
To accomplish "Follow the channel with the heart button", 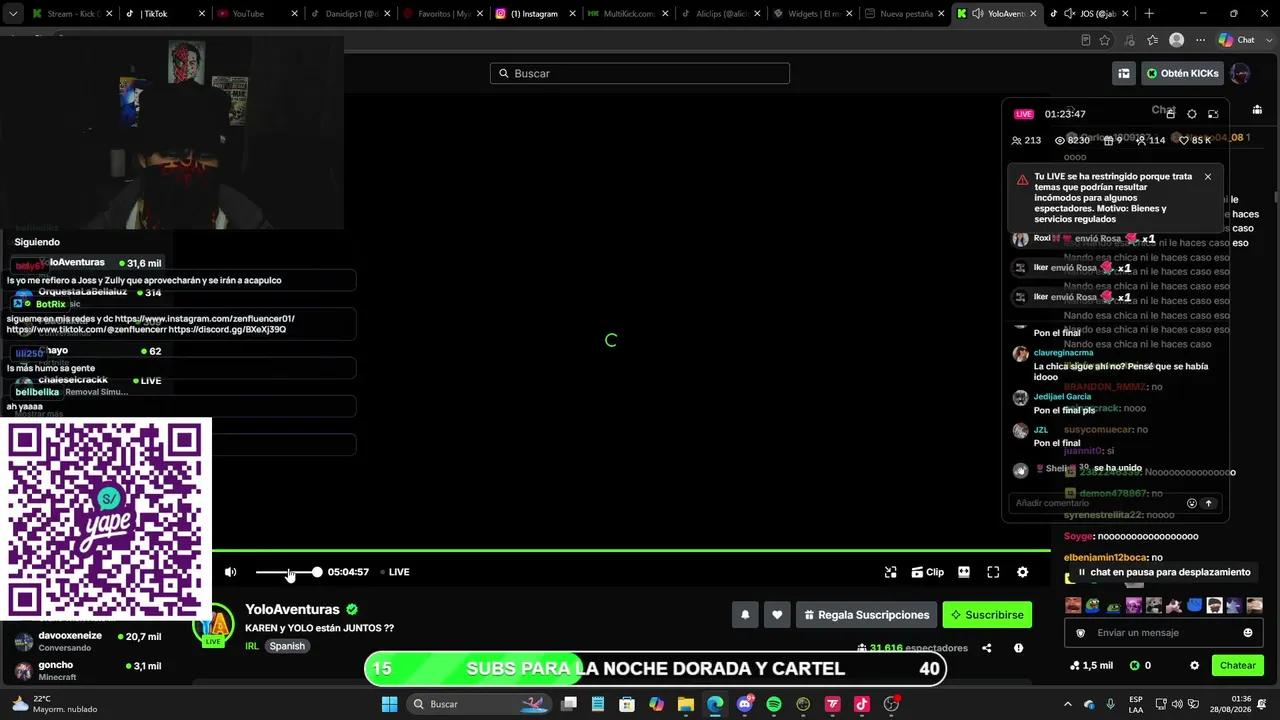I will (x=777, y=615).
